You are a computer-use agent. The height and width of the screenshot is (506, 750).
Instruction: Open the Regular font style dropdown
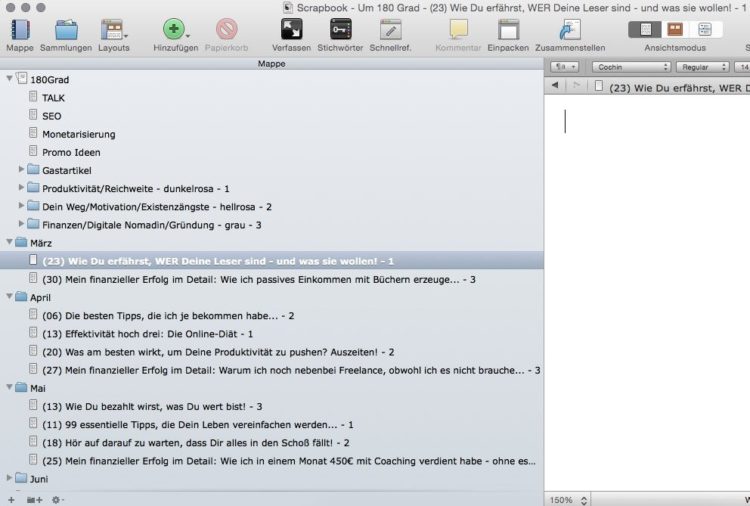point(703,67)
